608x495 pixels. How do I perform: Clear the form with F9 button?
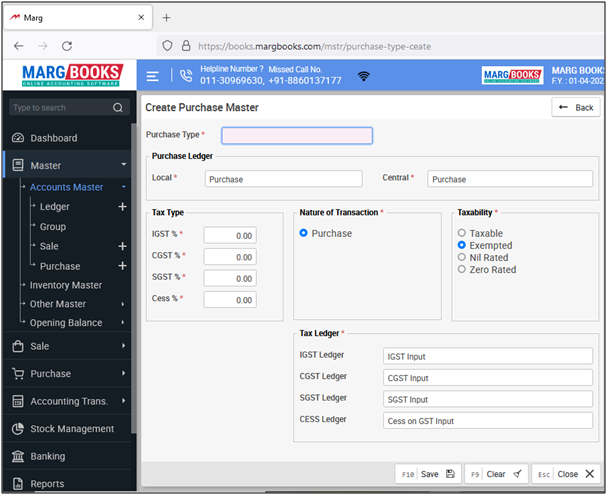pos(496,474)
